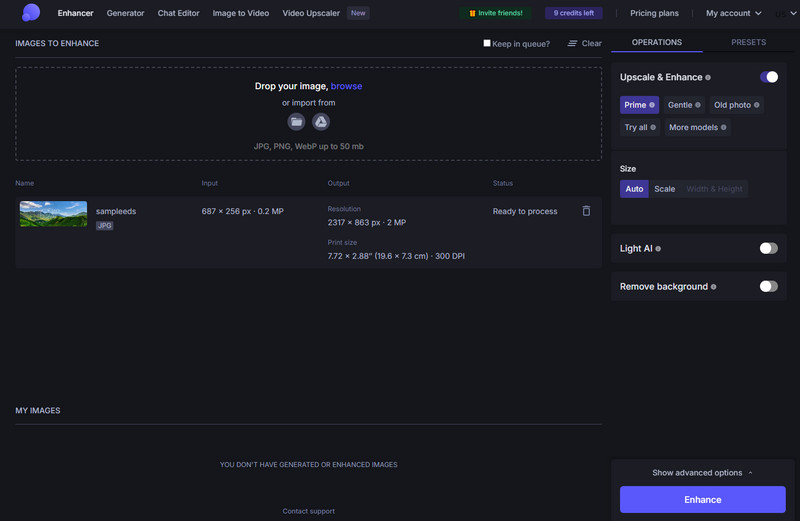Screen dimensions: 800x521
Task: Open the More models selector
Action: coord(697,128)
